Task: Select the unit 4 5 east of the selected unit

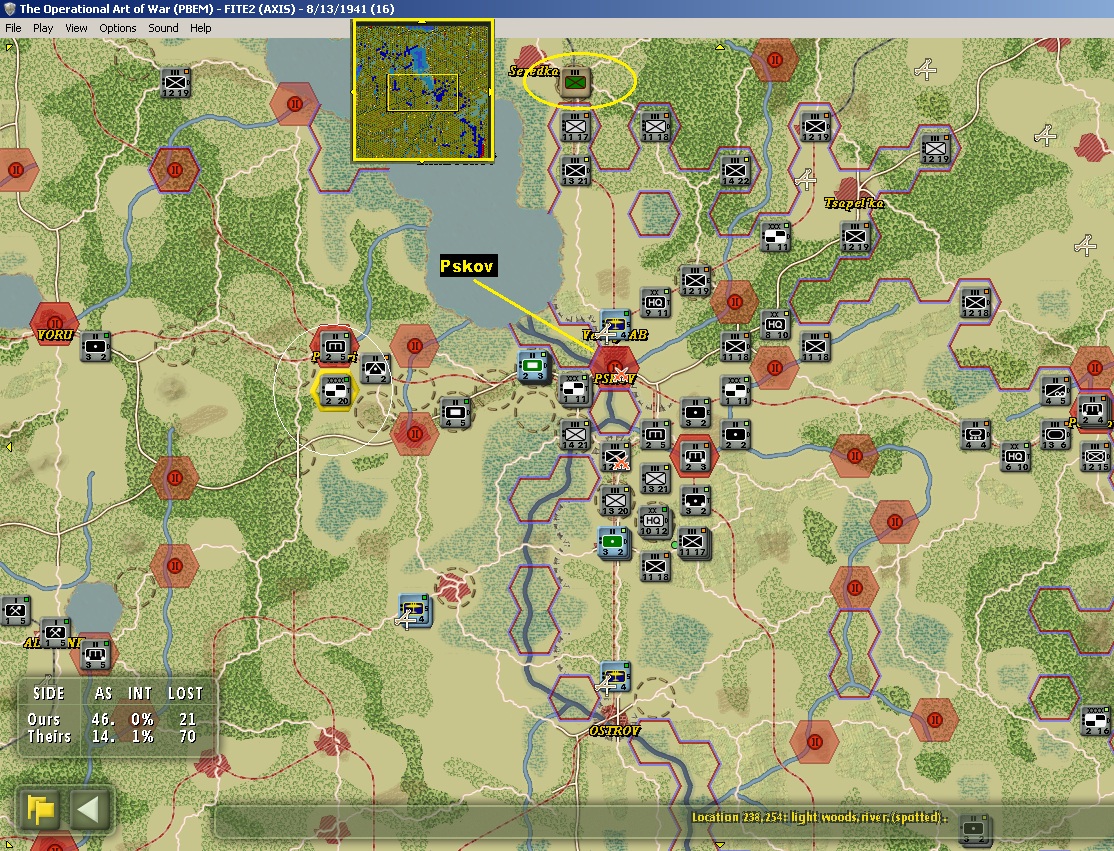Action: pyautogui.click(x=455, y=413)
